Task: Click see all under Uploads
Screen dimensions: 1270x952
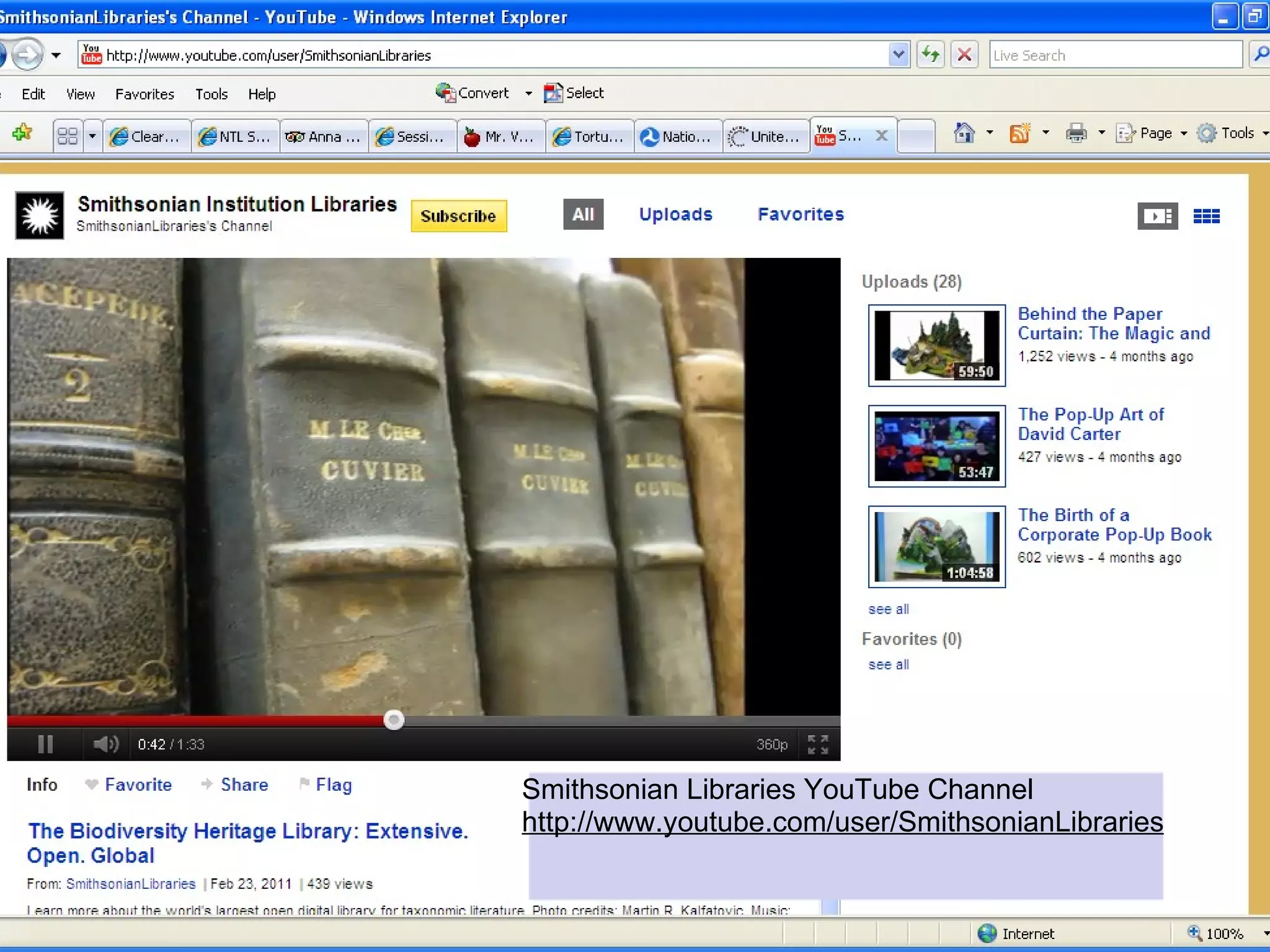Action: [889, 609]
